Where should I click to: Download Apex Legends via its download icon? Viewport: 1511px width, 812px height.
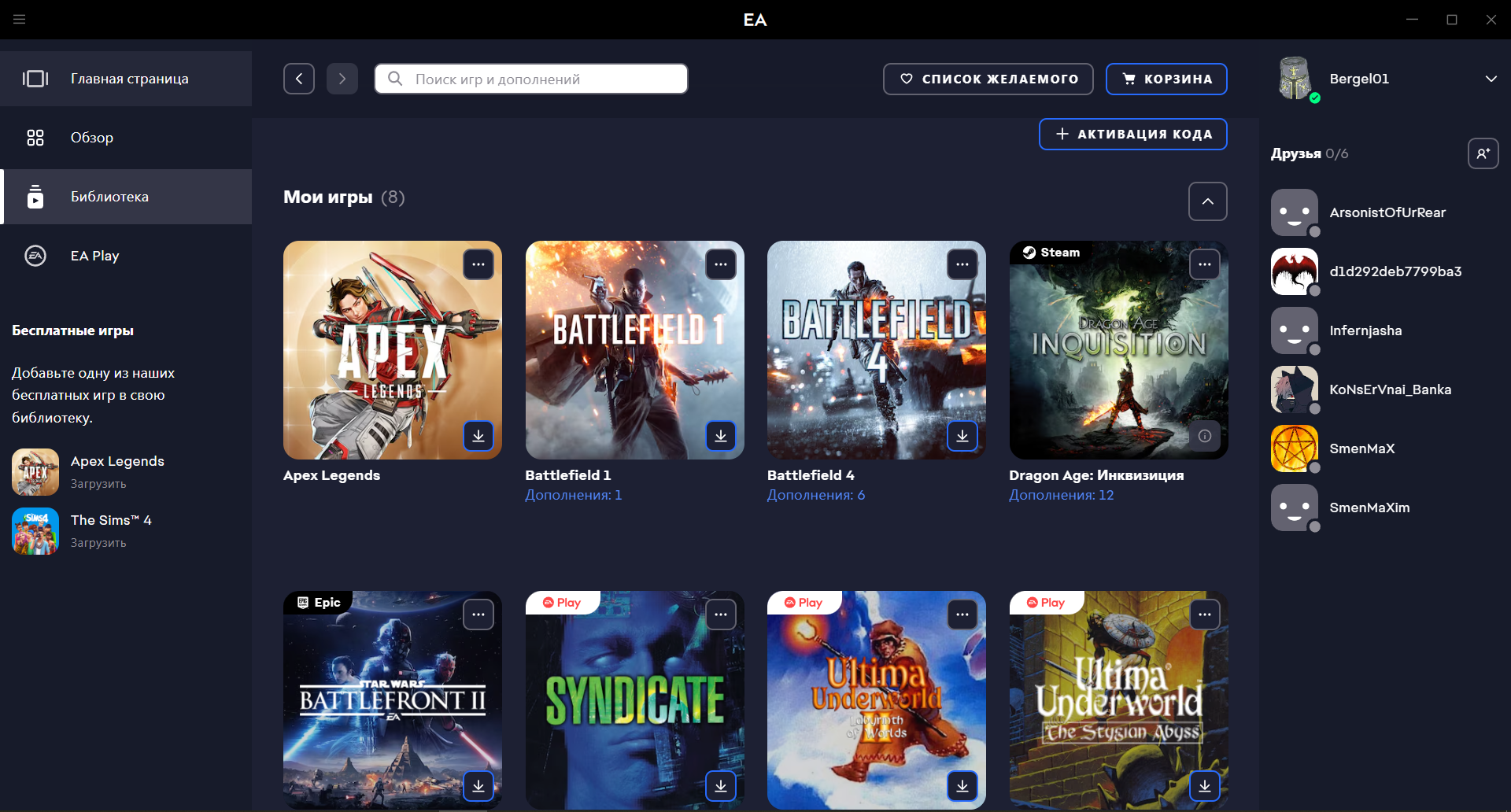click(x=478, y=436)
